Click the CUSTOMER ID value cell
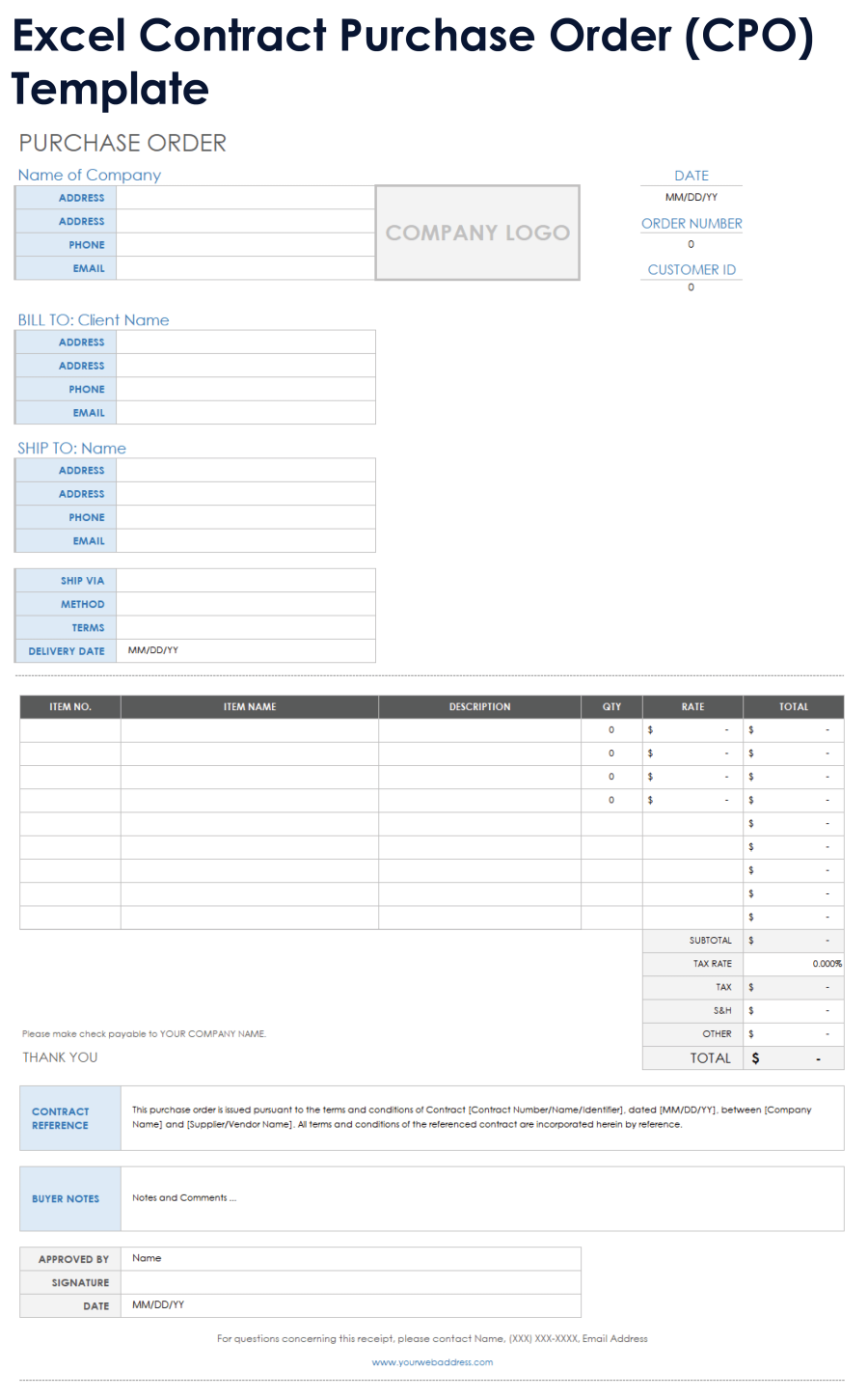 click(x=691, y=287)
